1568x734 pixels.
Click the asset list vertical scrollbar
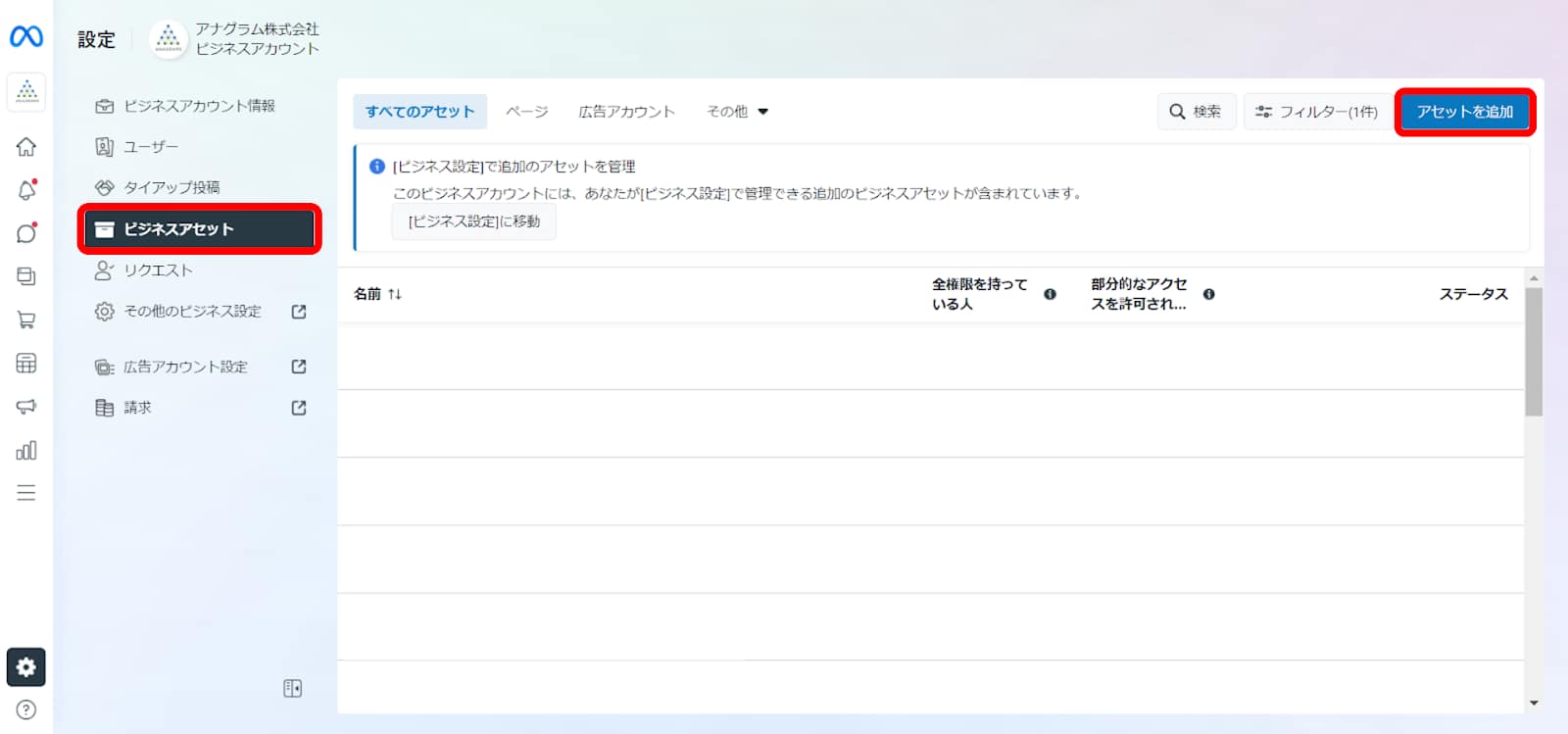tap(1534, 353)
